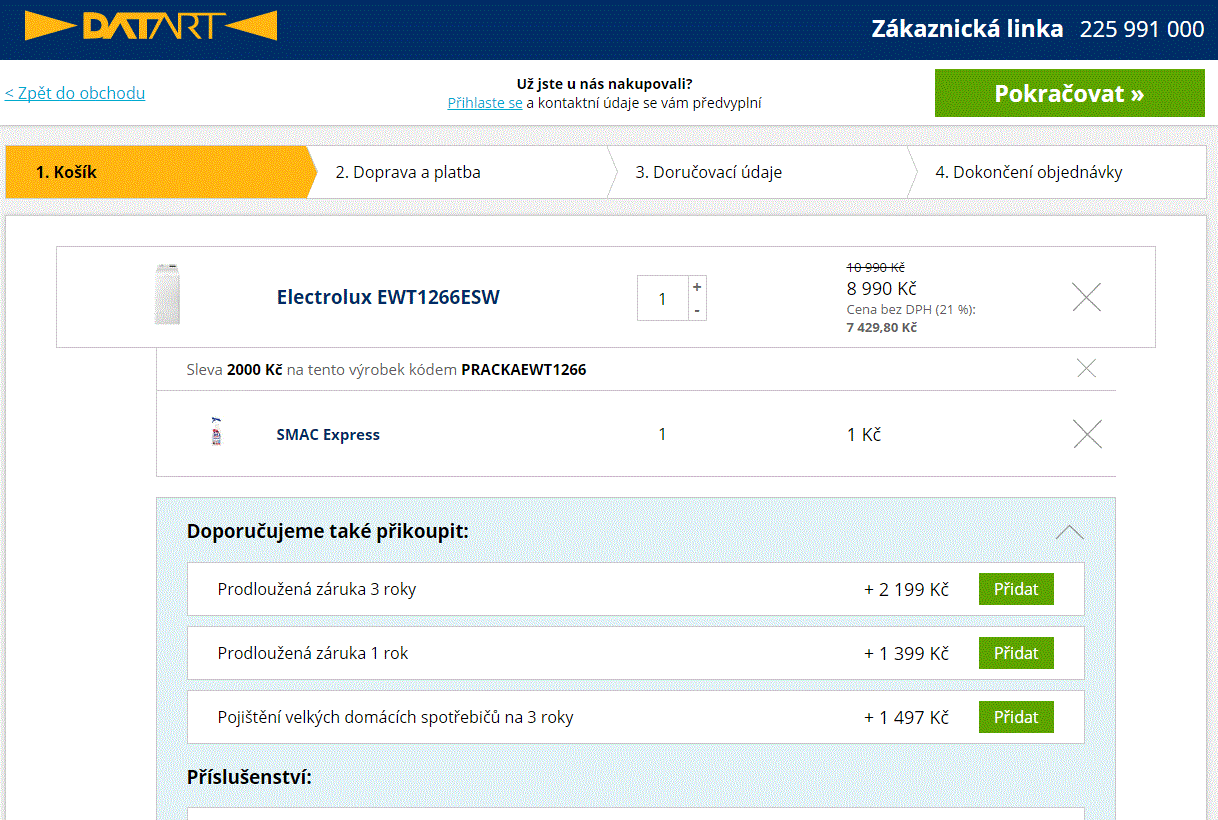
Task: Click the '+ 2 199 Kč' warranty price
Action: pos(906,589)
